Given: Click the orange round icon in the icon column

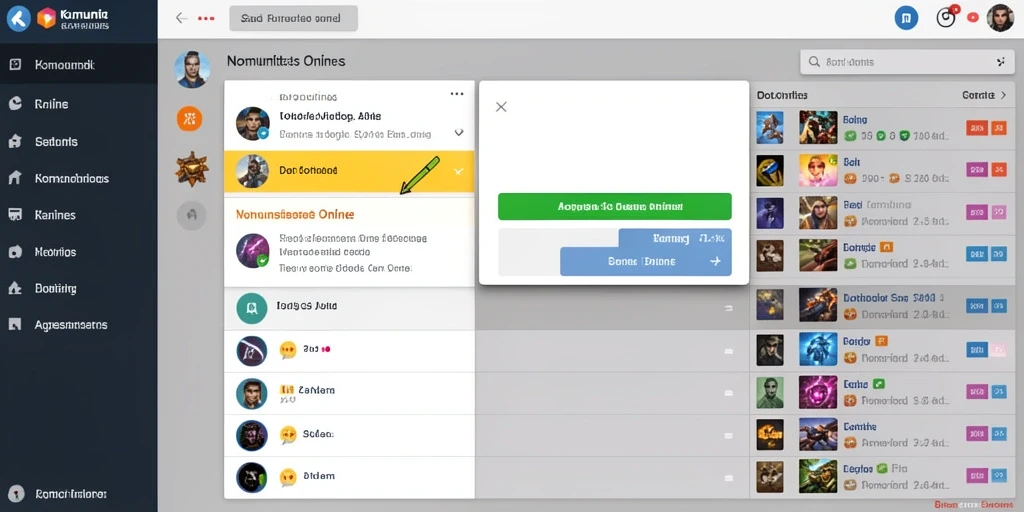Looking at the screenshot, I should (x=189, y=118).
